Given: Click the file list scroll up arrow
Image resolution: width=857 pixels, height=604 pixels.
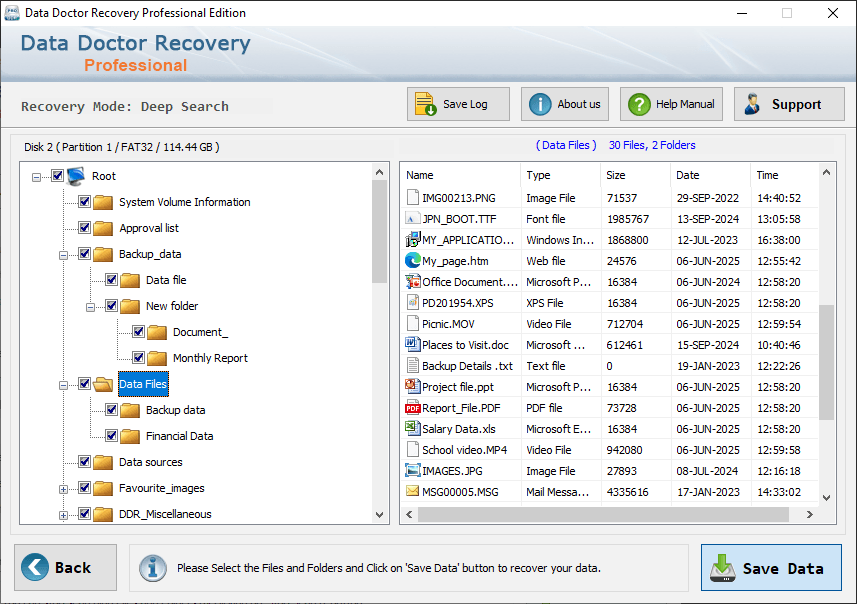Looking at the screenshot, I should [x=826, y=172].
